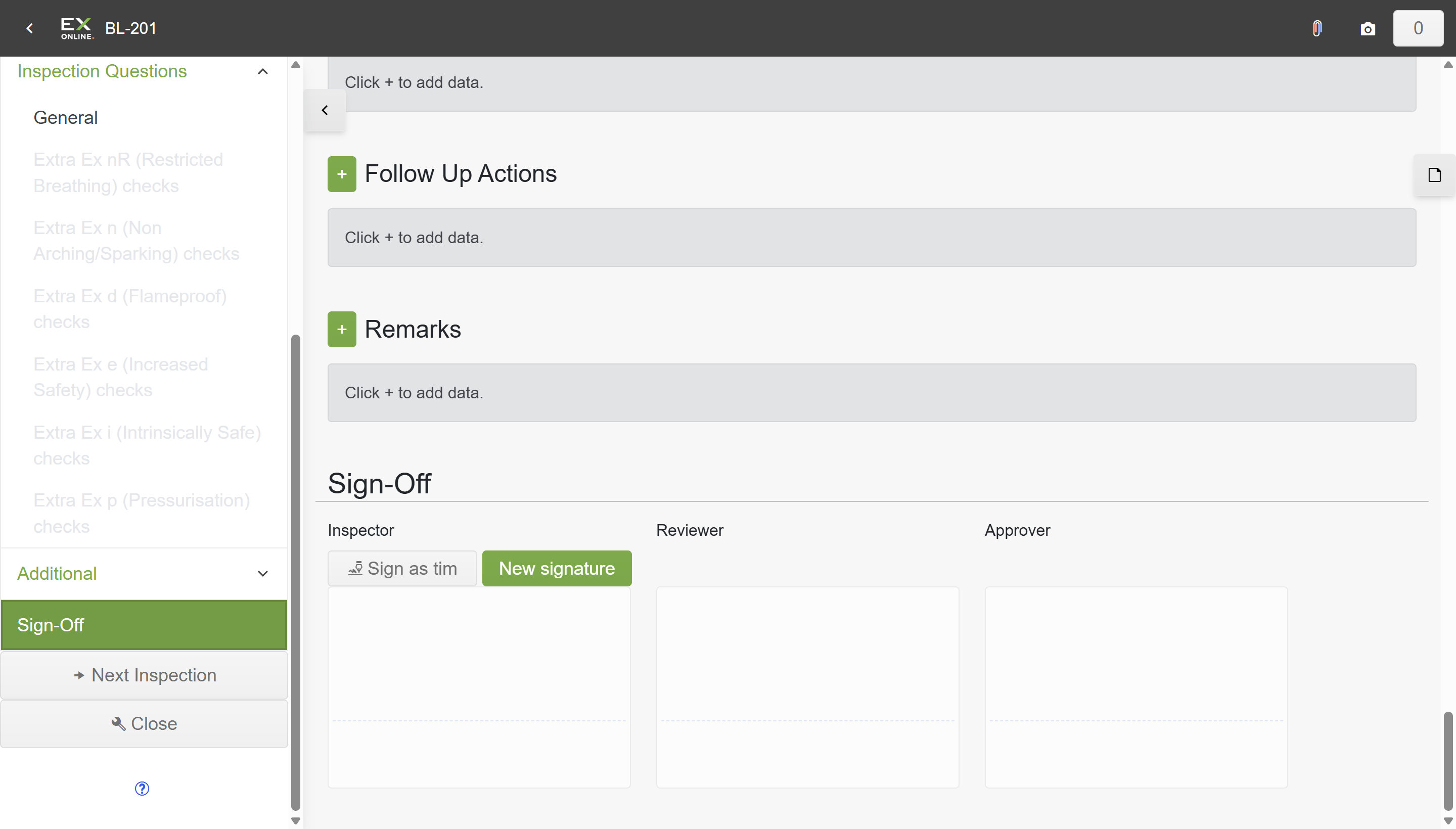This screenshot has width=1456, height=829.
Task: Click the EX Online logo
Action: (76, 28)
